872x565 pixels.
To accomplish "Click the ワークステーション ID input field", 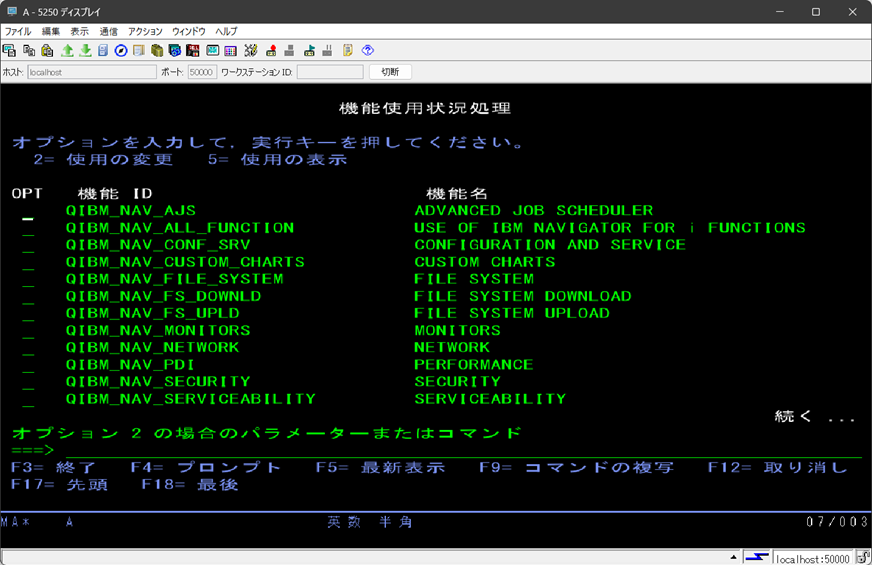I will pyautogui.click(x=330, y=72).
